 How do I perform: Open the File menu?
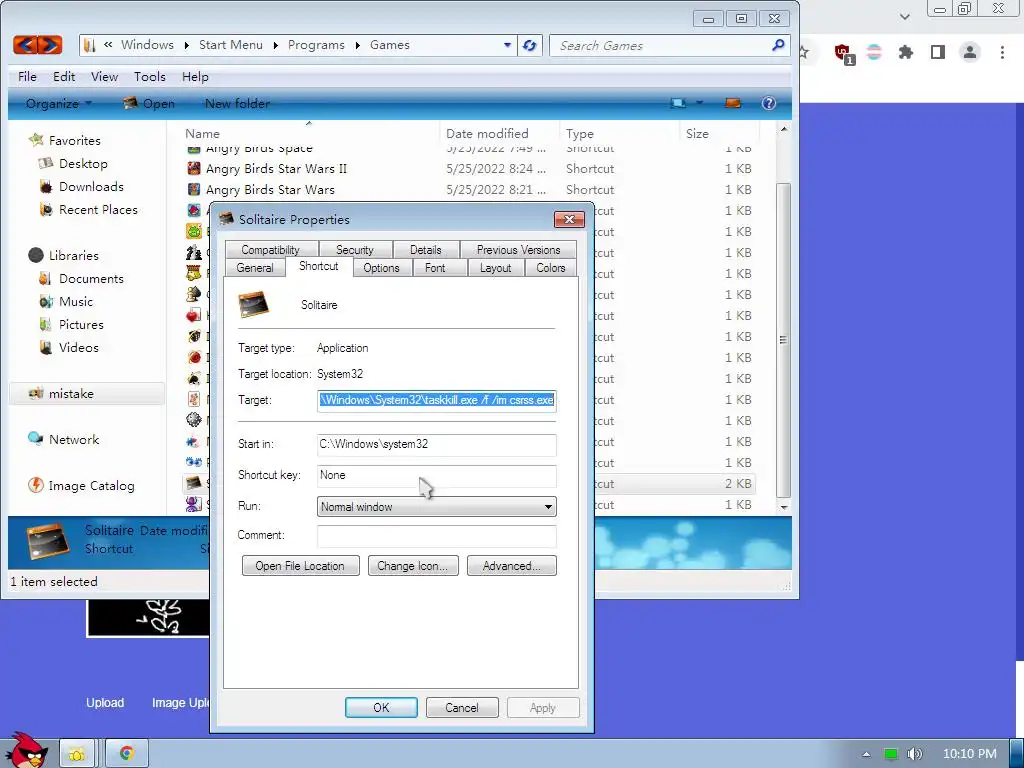27,76
